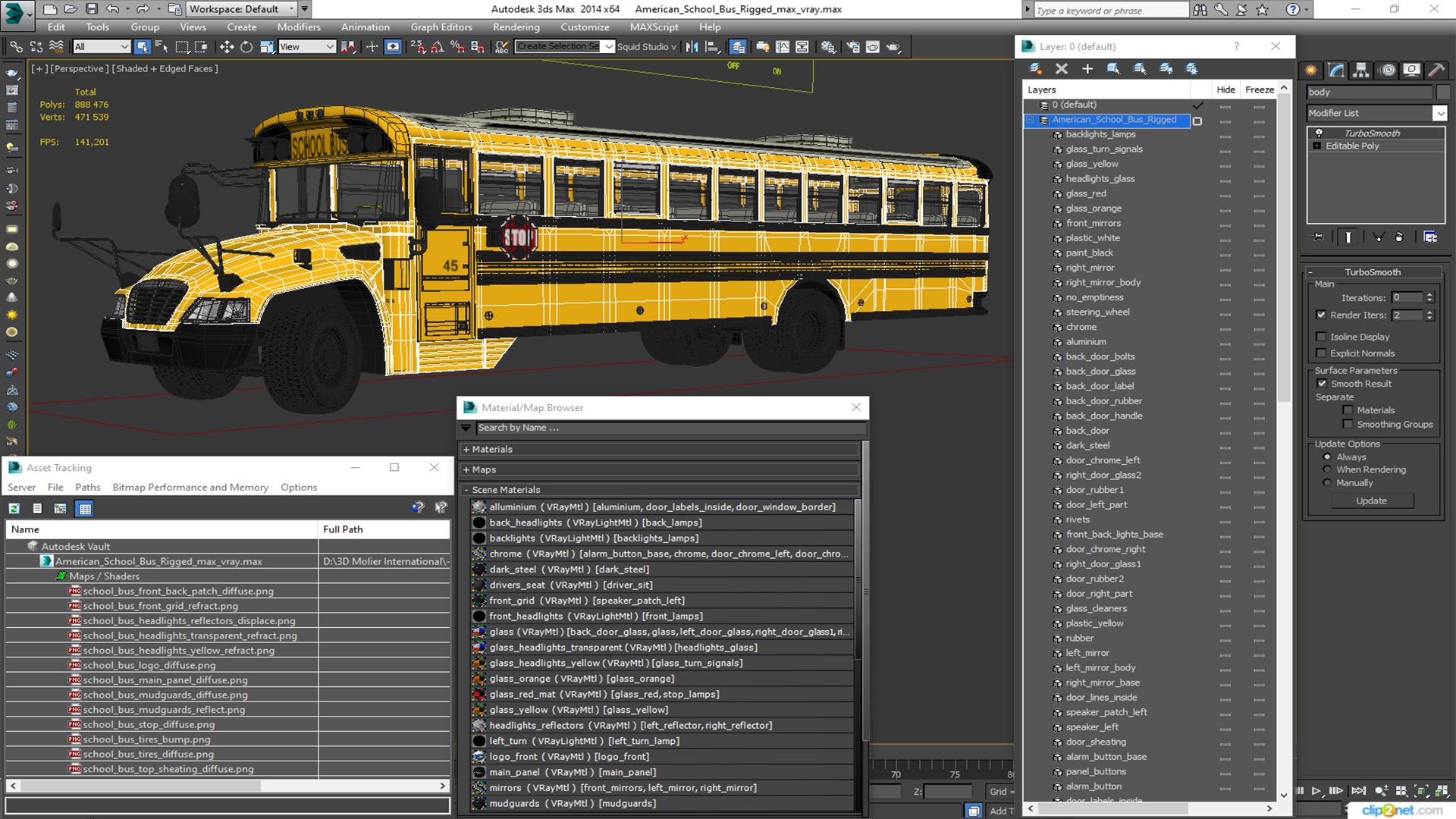Toggle Isoline Display checkbox in TurboSmooth
Screen dimensions: 1456x819
coord(1323,336)
